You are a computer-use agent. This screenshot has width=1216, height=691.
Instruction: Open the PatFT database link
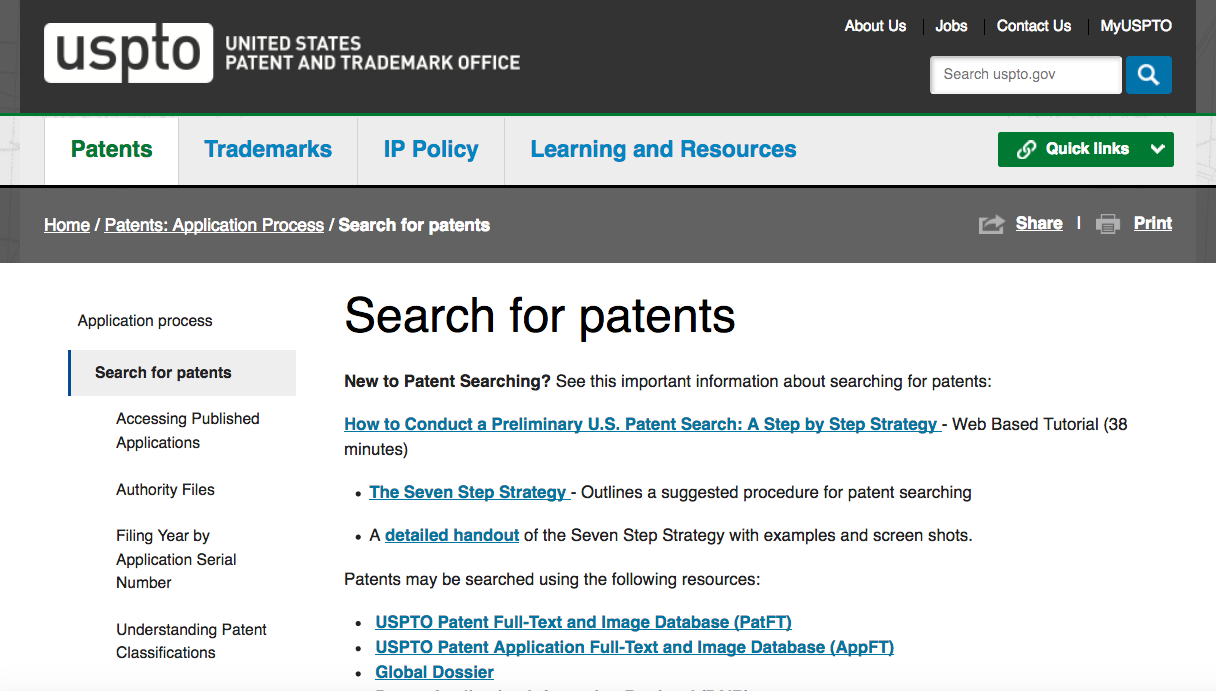583,622
